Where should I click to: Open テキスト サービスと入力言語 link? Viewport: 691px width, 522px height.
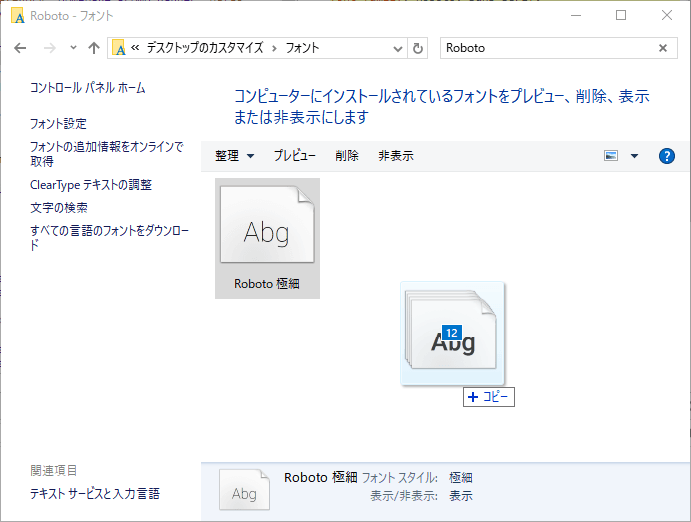[95, 493]
